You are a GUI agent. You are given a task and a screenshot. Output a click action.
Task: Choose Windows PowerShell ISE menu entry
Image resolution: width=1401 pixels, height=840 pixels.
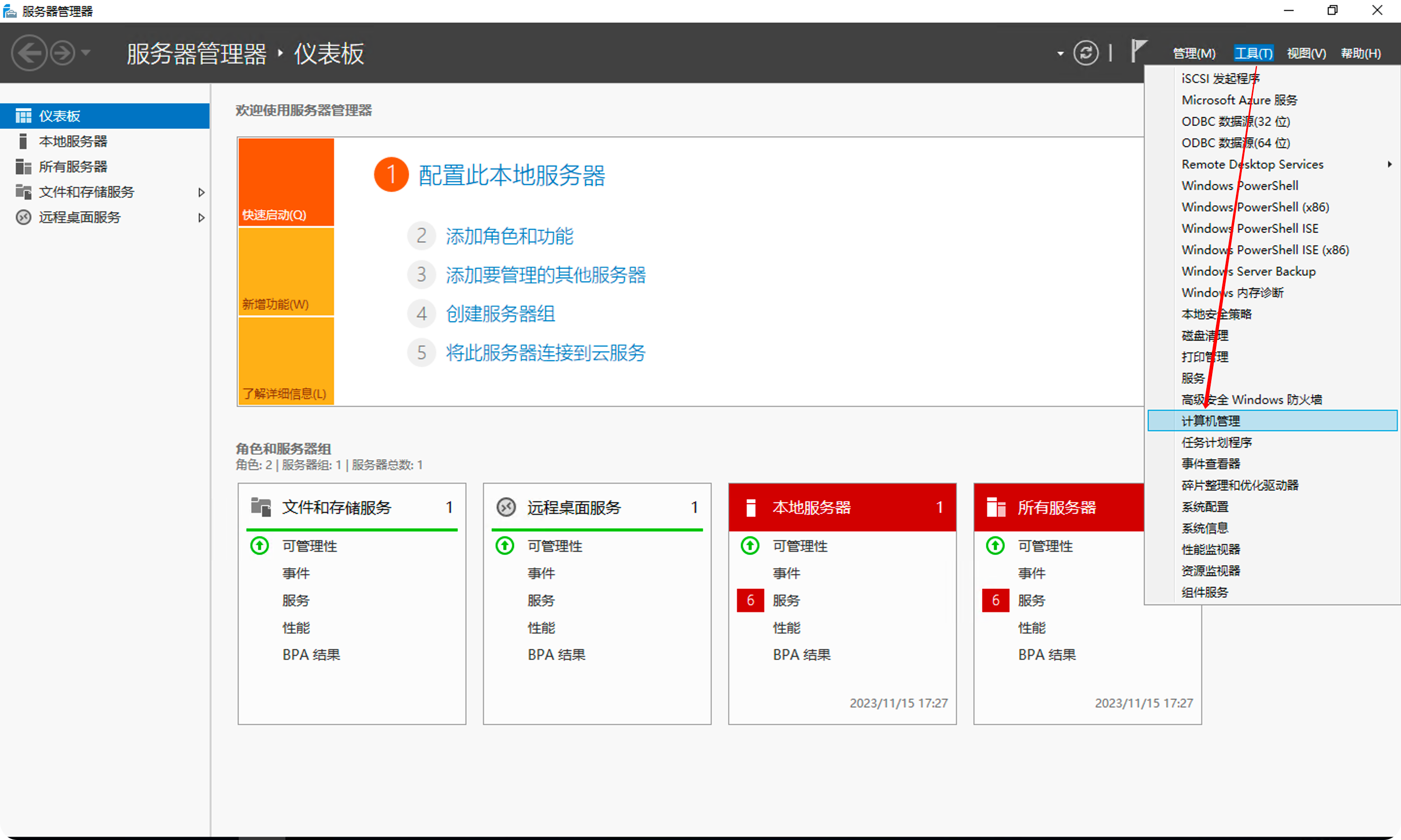1272,228
